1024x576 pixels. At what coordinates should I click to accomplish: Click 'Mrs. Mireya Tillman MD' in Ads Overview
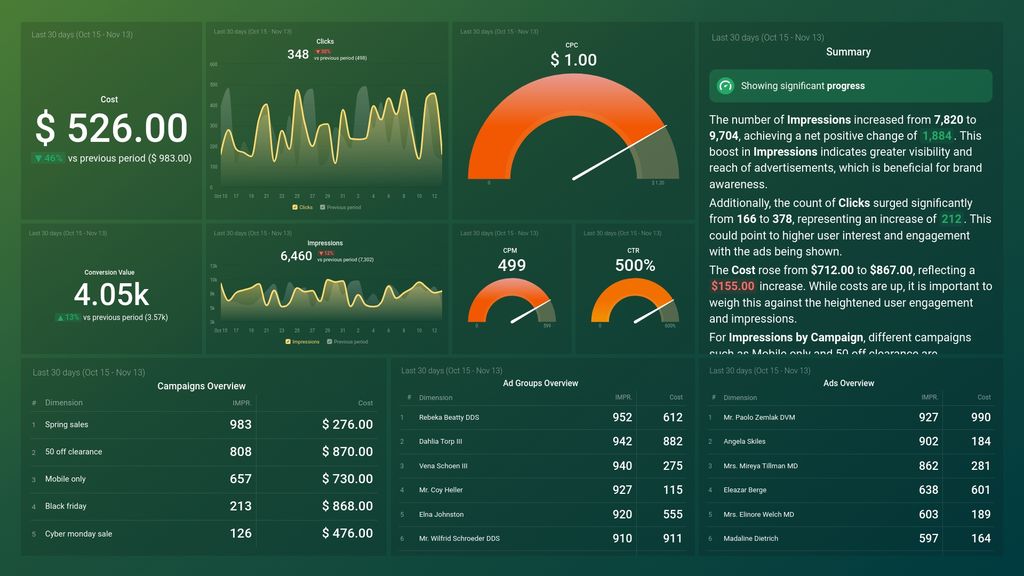click(760, 466)
